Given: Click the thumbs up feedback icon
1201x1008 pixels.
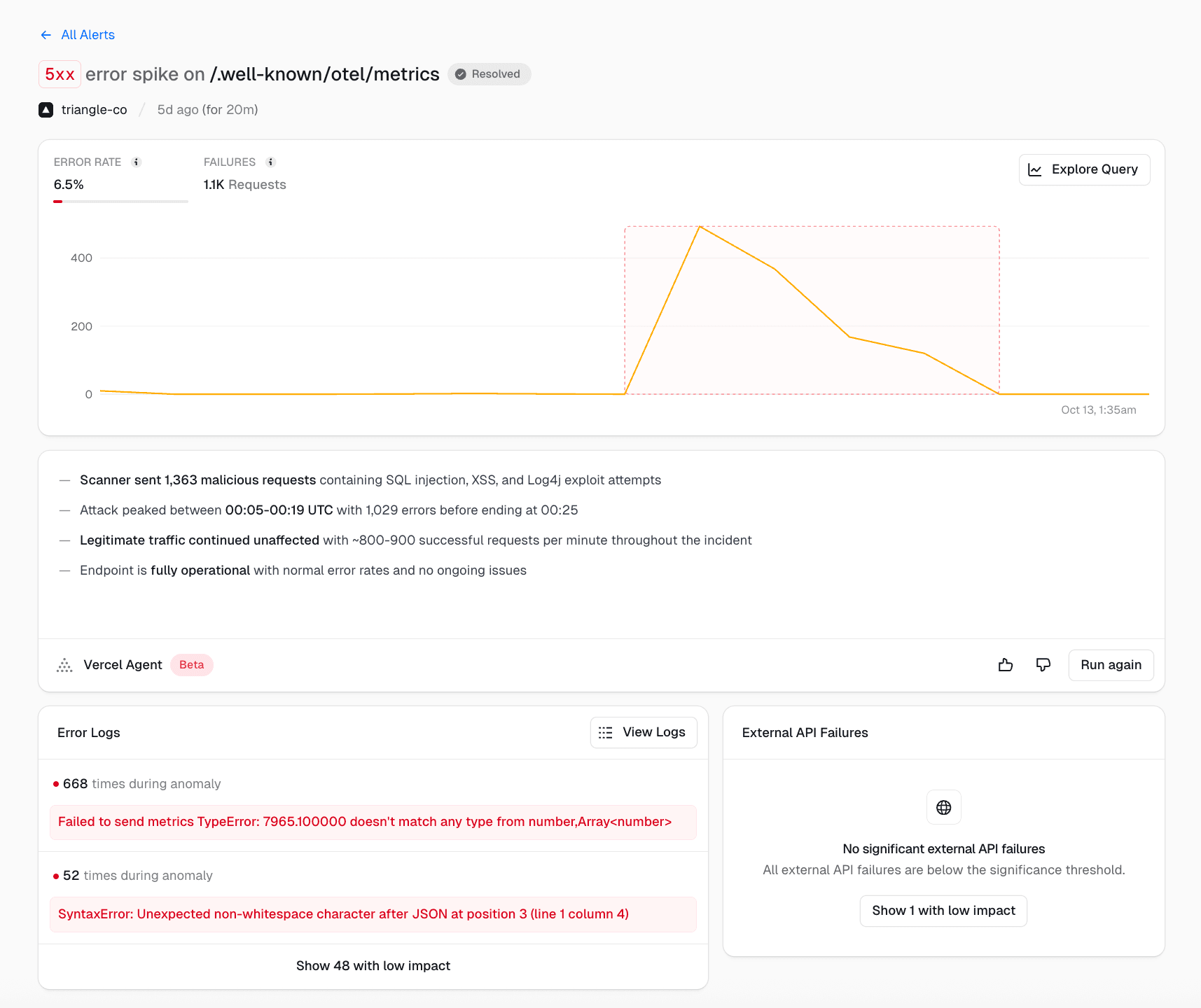Looking at the screenshot, I should (x=1006, y=665).
